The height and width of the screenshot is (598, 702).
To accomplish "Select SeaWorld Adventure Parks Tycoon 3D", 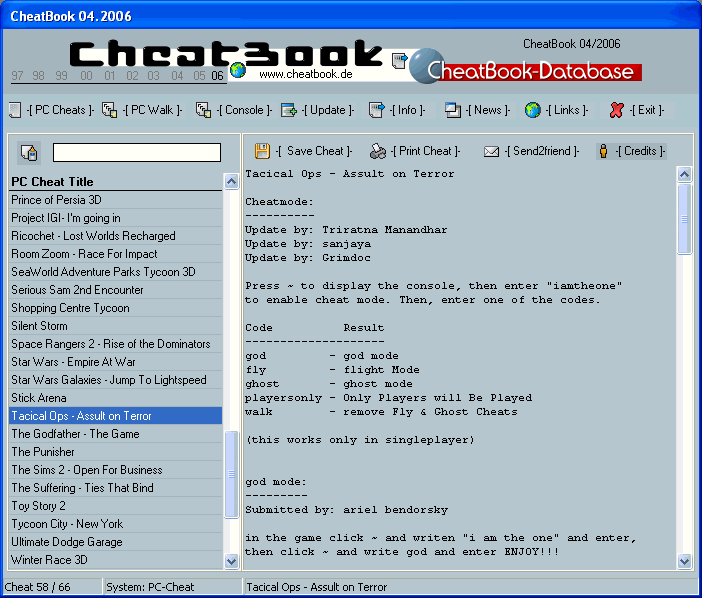I will click(x=116, y=272).
